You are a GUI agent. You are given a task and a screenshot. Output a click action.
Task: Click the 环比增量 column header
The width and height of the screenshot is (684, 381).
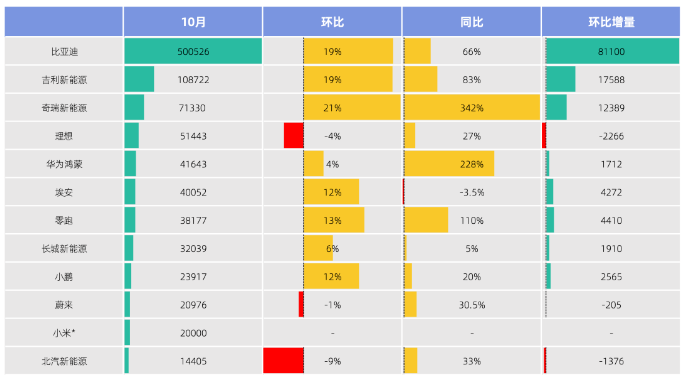[x=611, y=21]
